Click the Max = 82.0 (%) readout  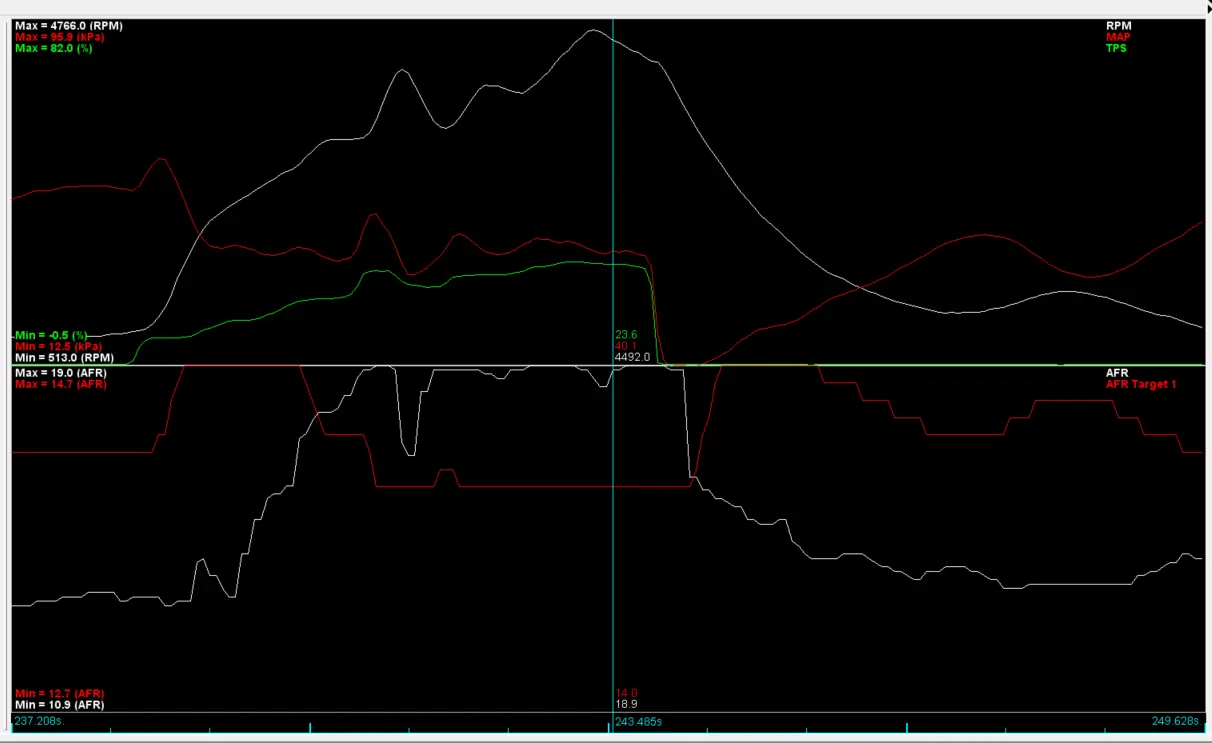tap(53, 48)
